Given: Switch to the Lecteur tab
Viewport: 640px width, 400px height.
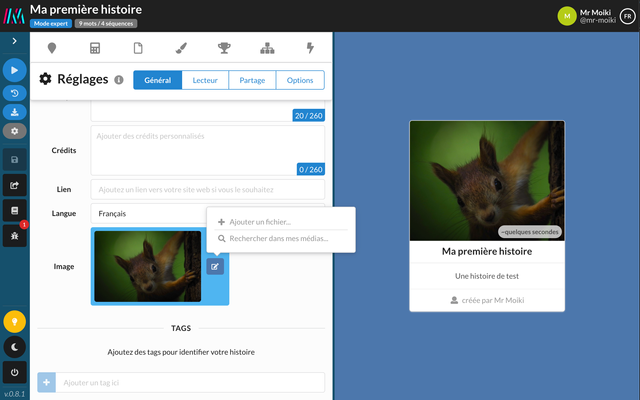Looking at the screenshot, I should tap(205, 80).
